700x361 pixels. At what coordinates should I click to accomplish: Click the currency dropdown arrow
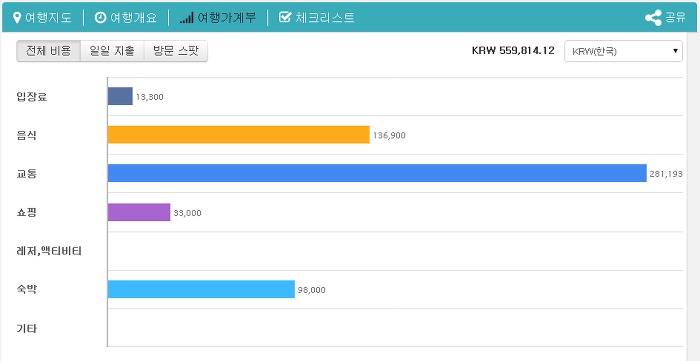pyautogui.click(x=675, y=51)
